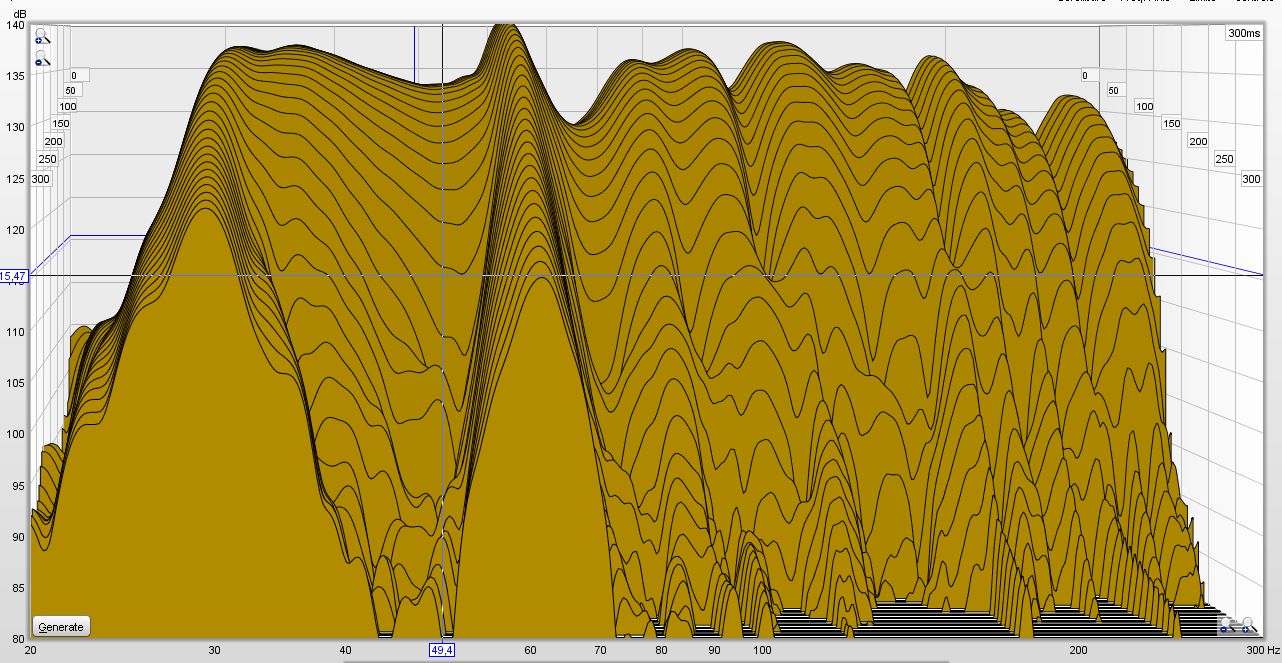This screenshot has width=1282, height=663.
Task: Click the 125 dB axis tick
Action: click(x=17, y=179)
